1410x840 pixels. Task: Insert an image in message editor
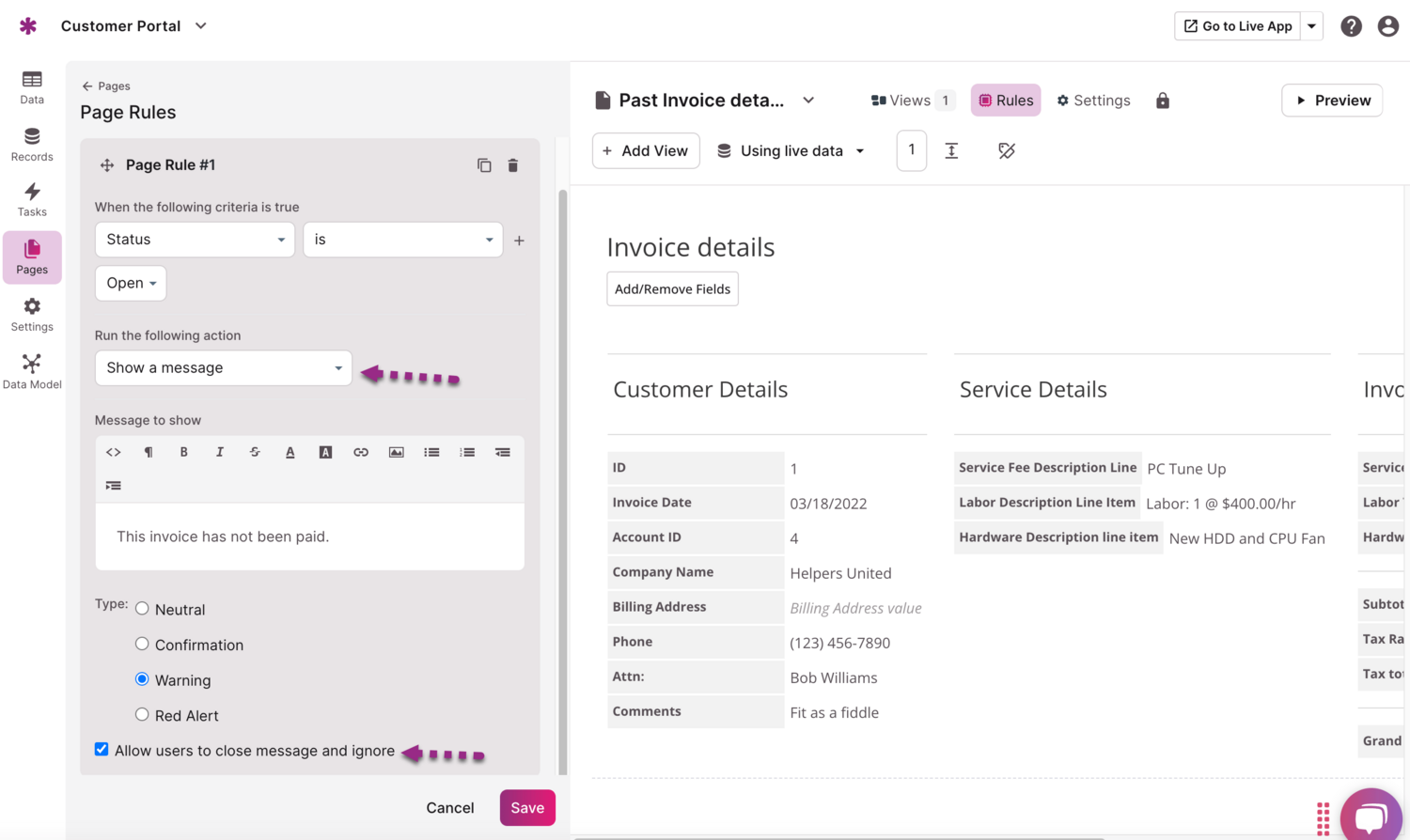(397, 452)
